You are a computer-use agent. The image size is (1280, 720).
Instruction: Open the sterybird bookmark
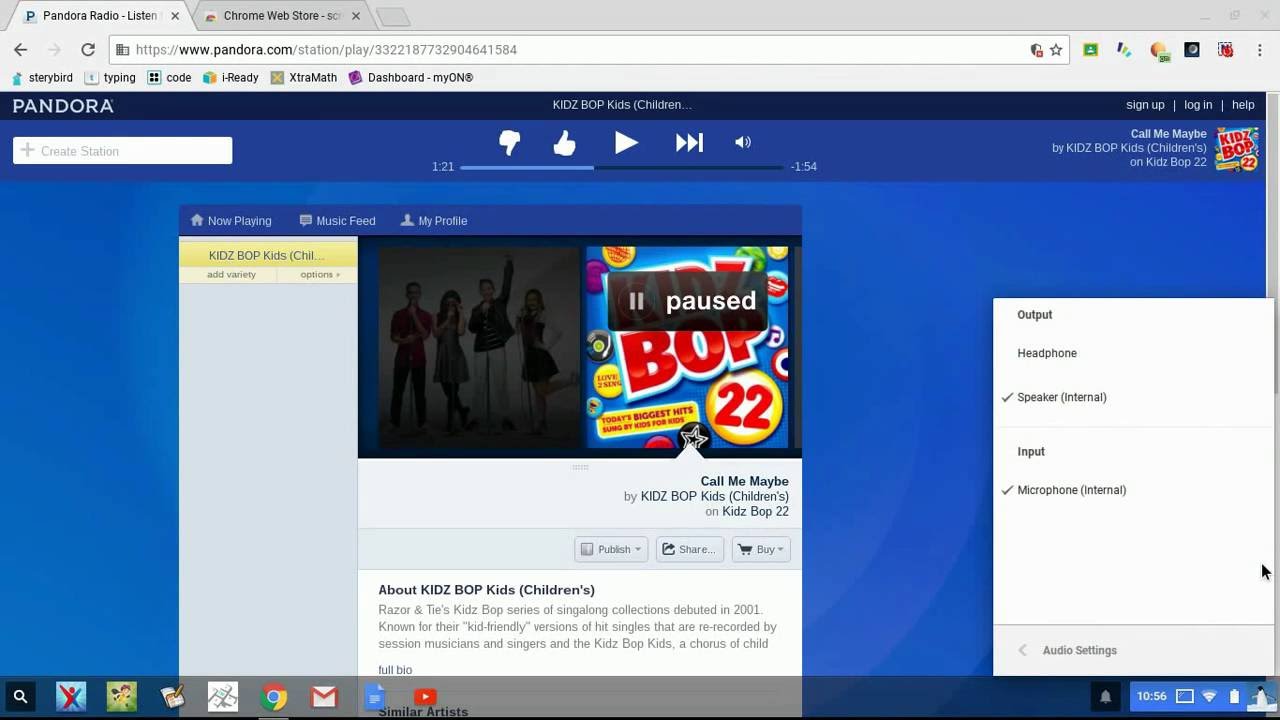[43, 77]
